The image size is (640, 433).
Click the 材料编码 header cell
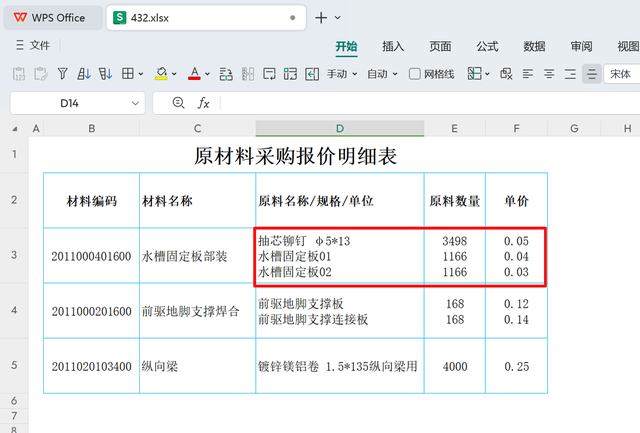point(91,200)
